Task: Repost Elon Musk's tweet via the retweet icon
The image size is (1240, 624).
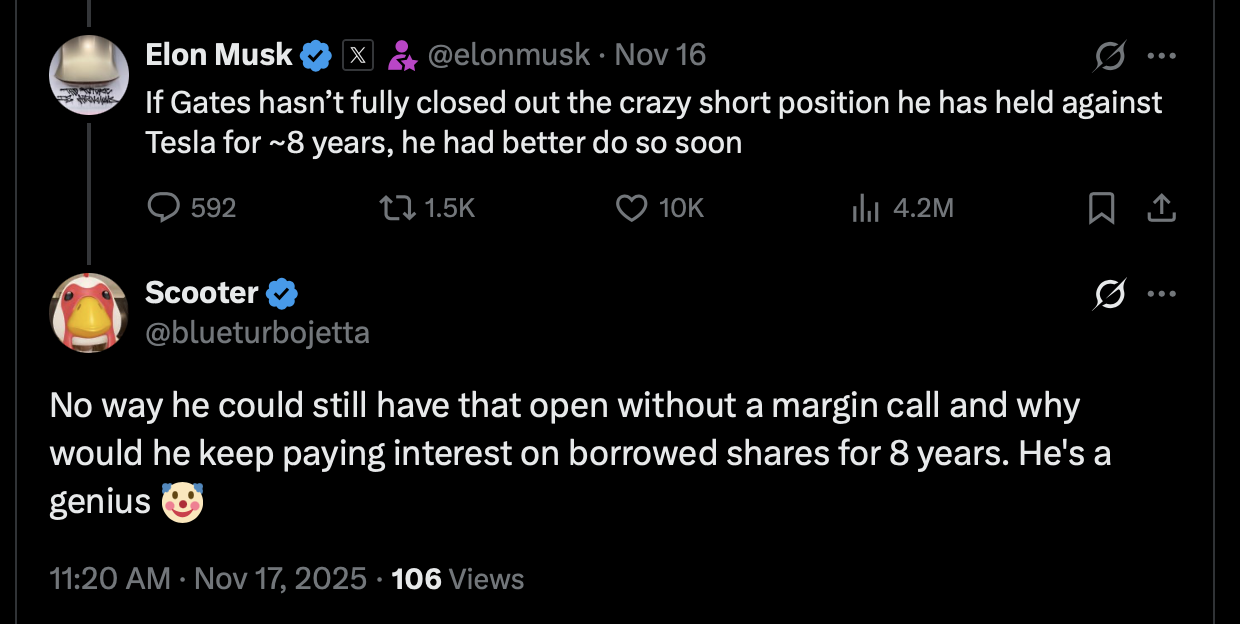Action: pos(396,207)
